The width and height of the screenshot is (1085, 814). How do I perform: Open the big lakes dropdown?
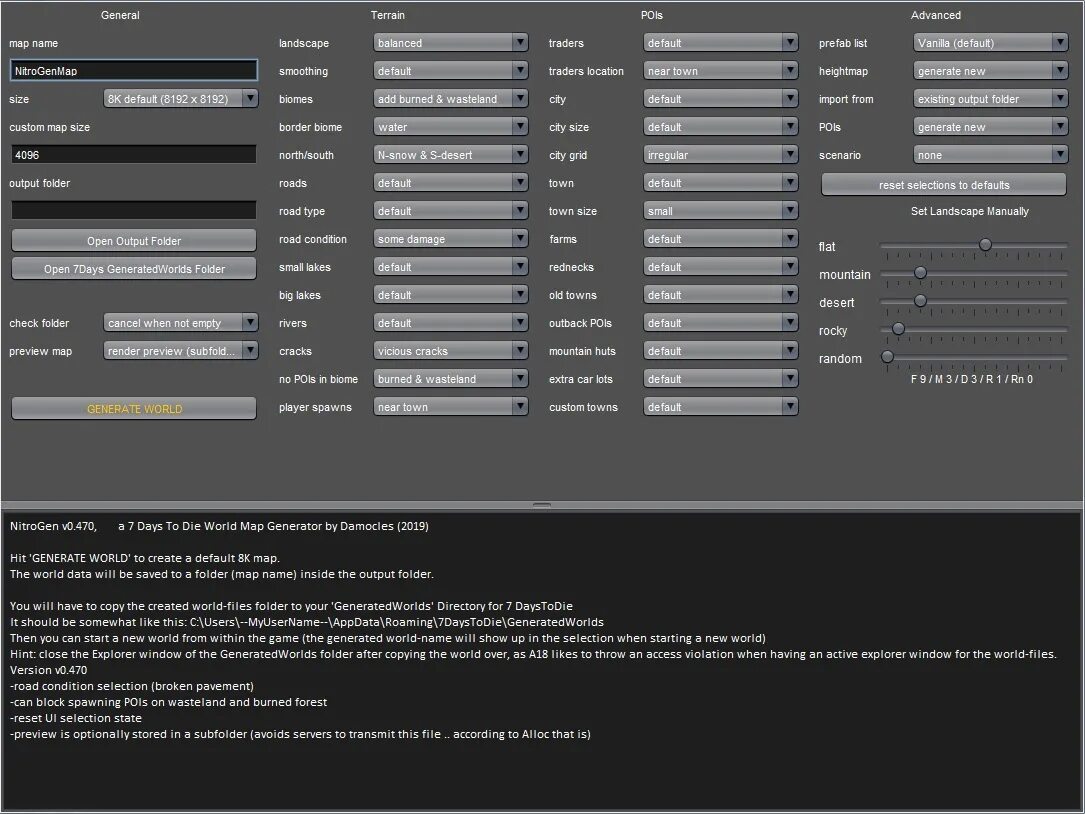point(450,295)
